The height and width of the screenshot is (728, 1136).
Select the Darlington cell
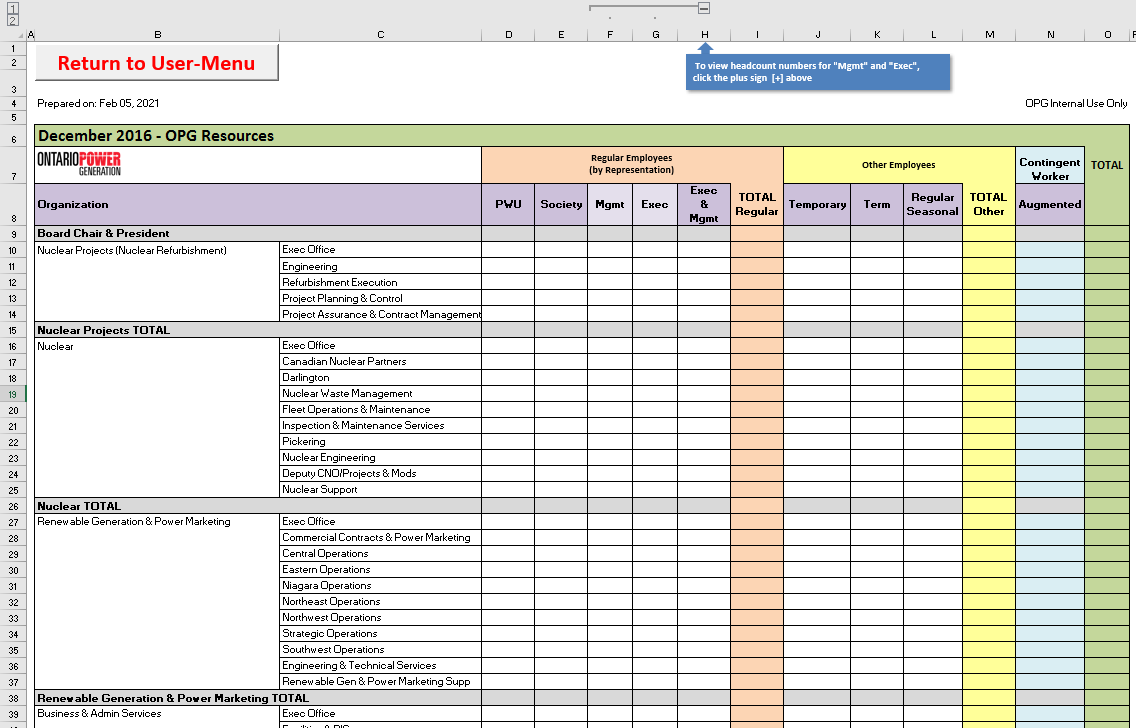(380, 377)
